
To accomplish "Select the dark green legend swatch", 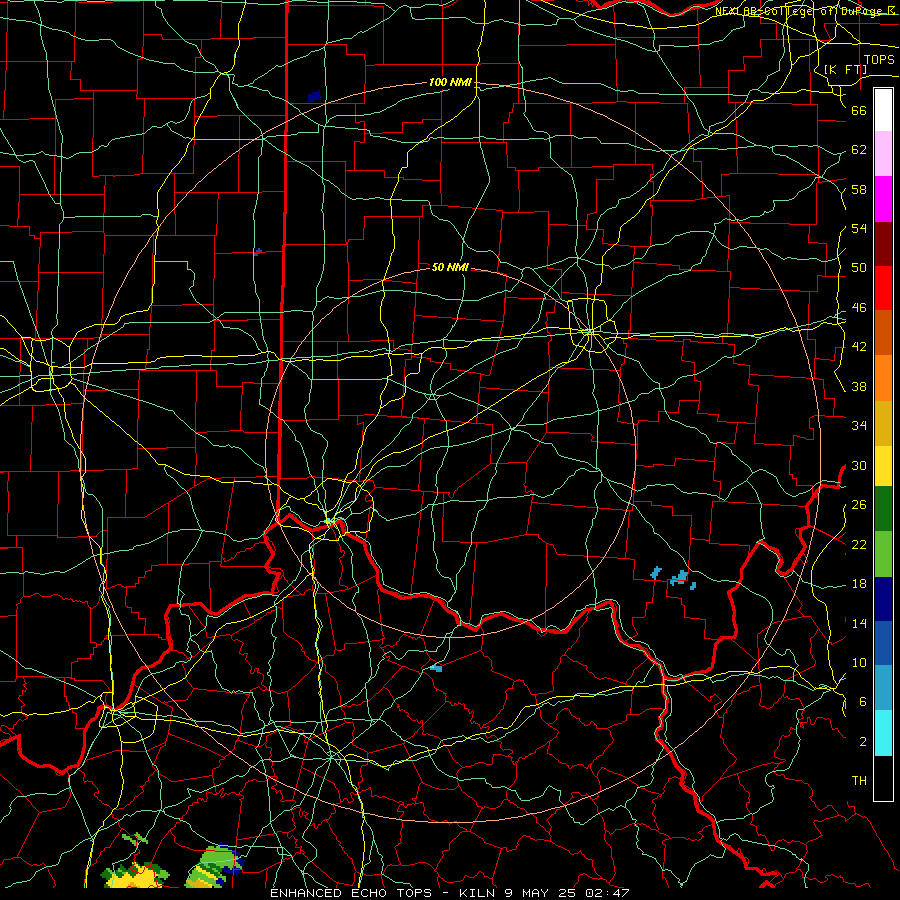I will click(883, 509).
